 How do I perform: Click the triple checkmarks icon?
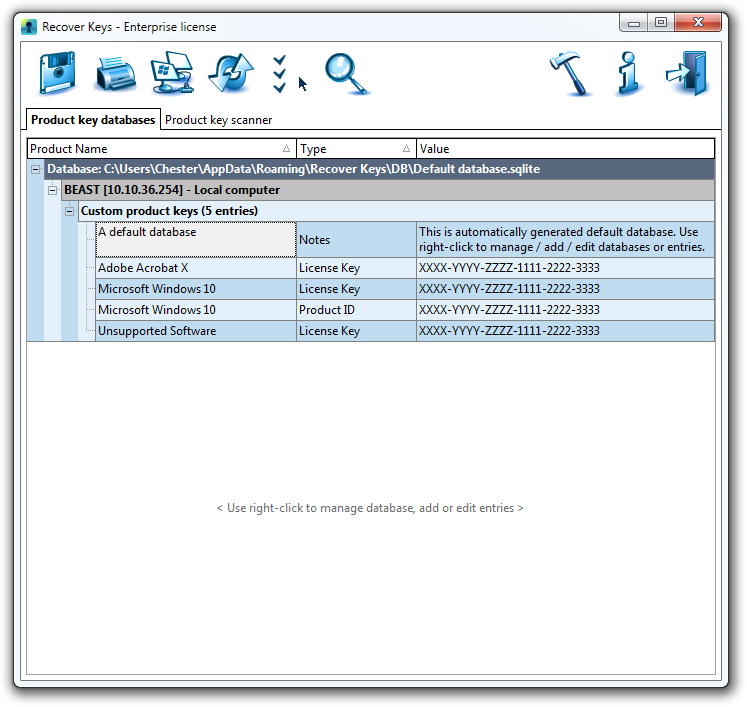[x=280, y=74]
